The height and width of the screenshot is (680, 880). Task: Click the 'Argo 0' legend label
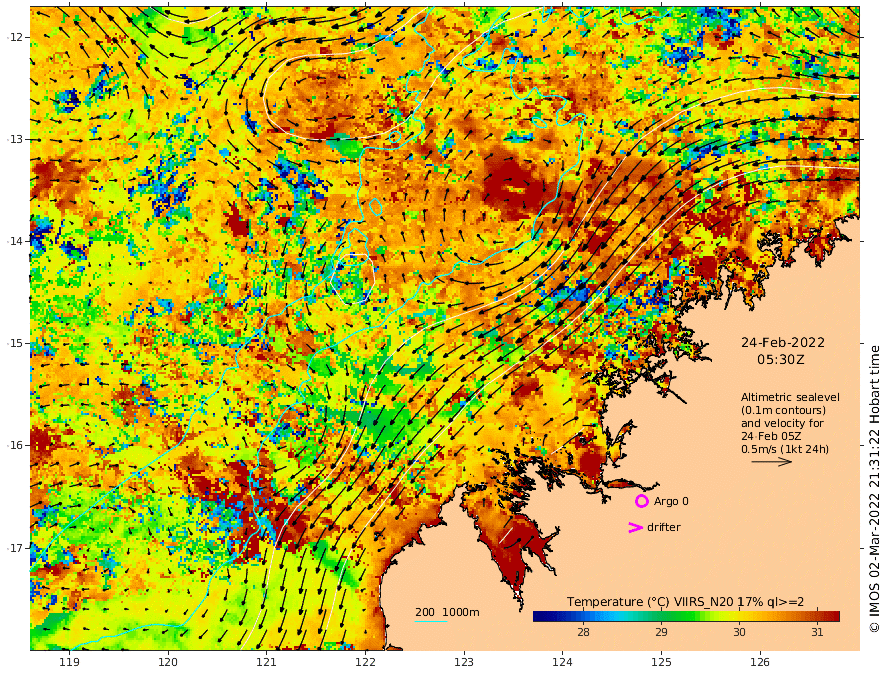click(671, 501)
